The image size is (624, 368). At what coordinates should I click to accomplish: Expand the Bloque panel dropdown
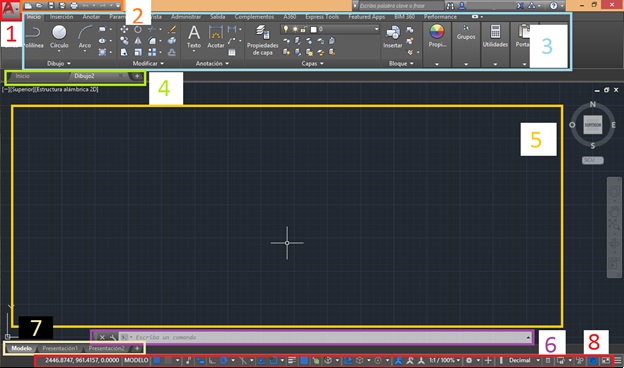tap(401, 63)
